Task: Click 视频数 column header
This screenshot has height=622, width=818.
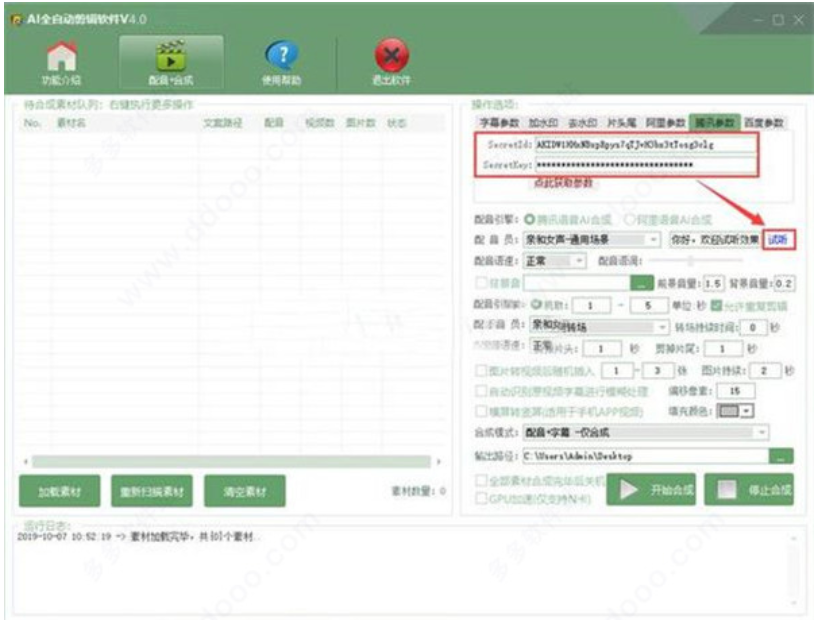Action: 320,123
